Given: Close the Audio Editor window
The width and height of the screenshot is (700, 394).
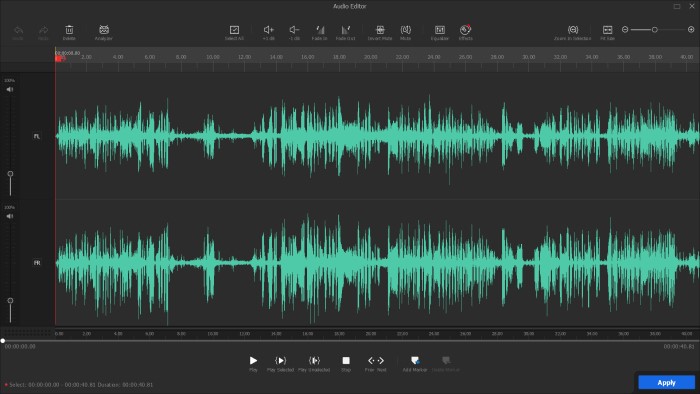Looking at the screenshot, I should [x=692, y=6].
